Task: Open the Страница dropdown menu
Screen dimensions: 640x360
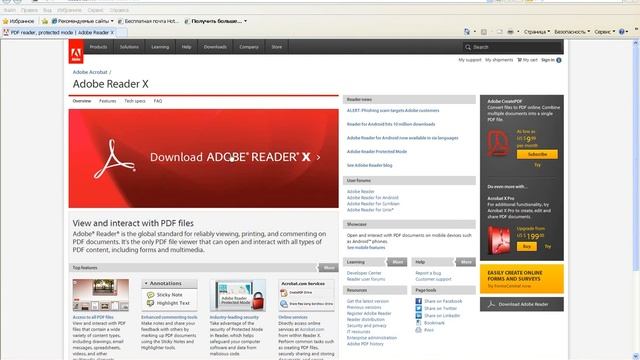Action: [537, 32]
